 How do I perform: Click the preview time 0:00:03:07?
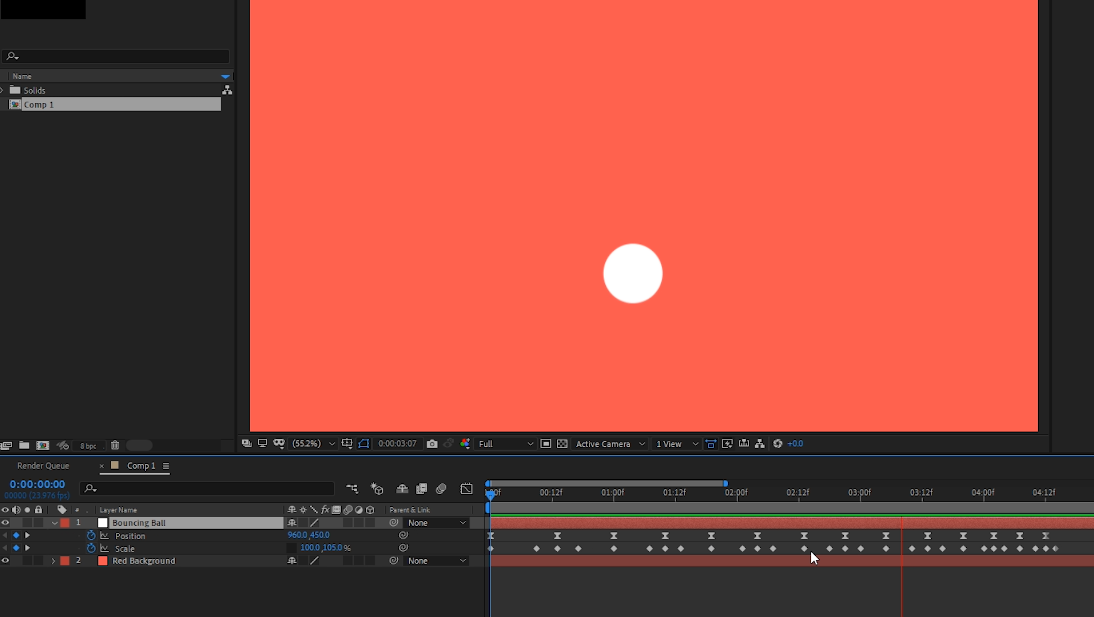tap(397, 443)
